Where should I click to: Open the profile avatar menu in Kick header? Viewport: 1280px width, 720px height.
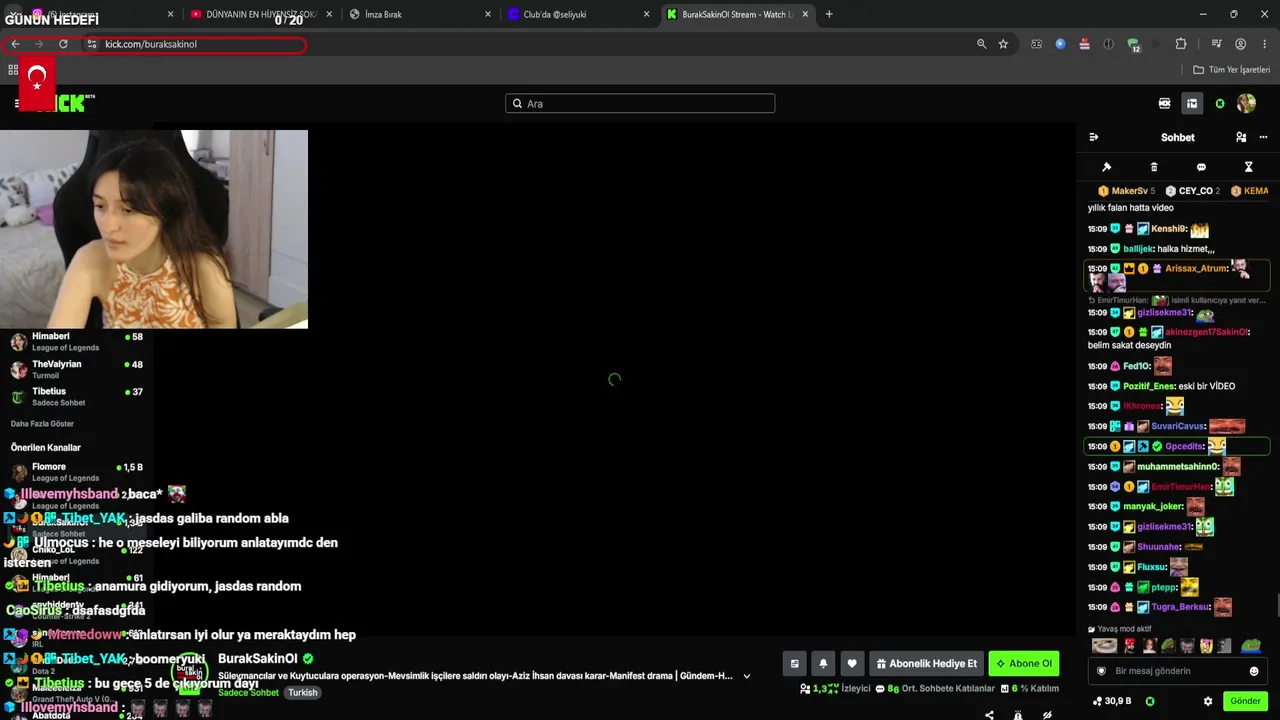click(1246, 103)
